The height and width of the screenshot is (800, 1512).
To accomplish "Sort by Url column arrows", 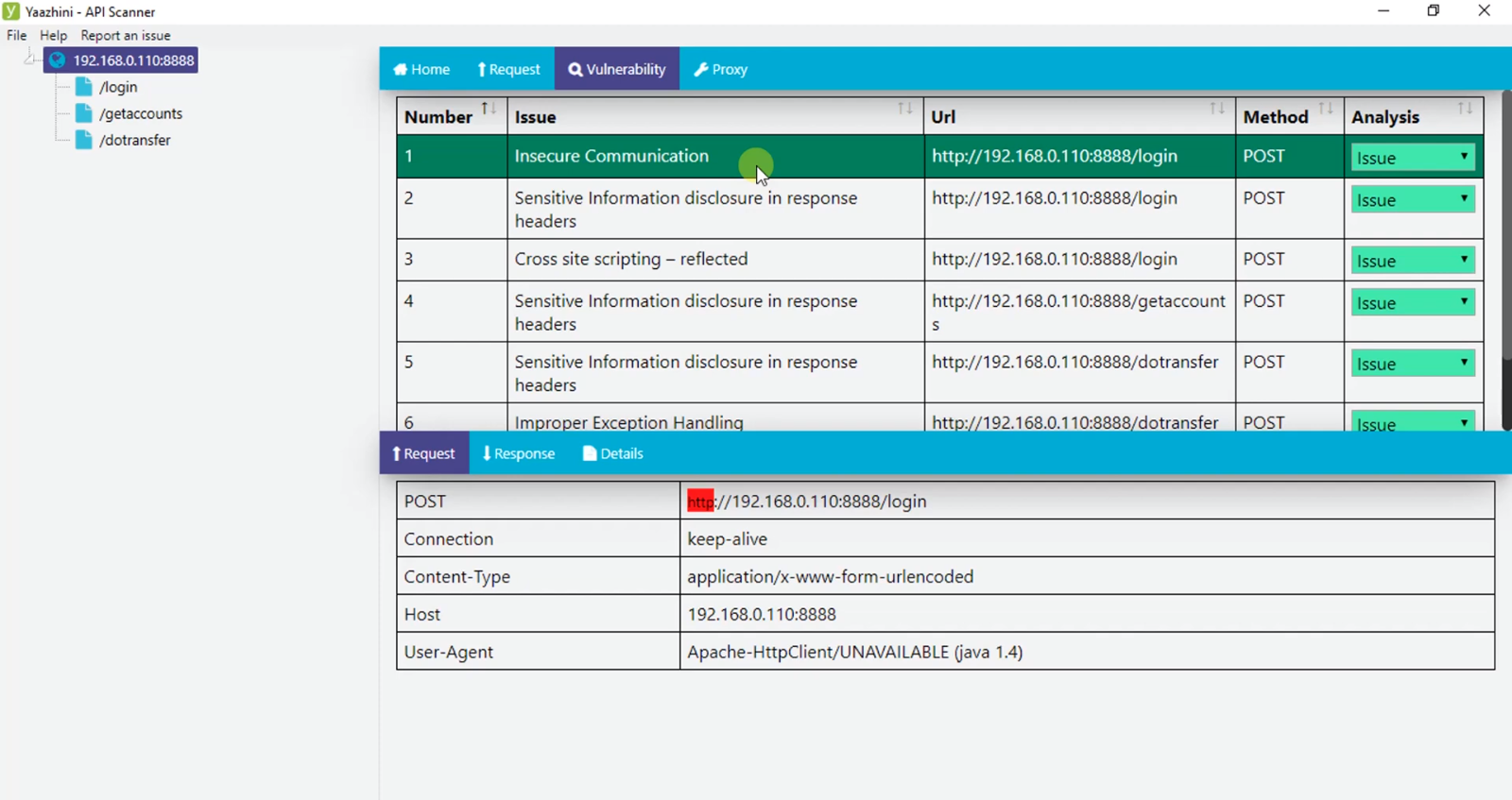I will click(x=1217, y=109).
